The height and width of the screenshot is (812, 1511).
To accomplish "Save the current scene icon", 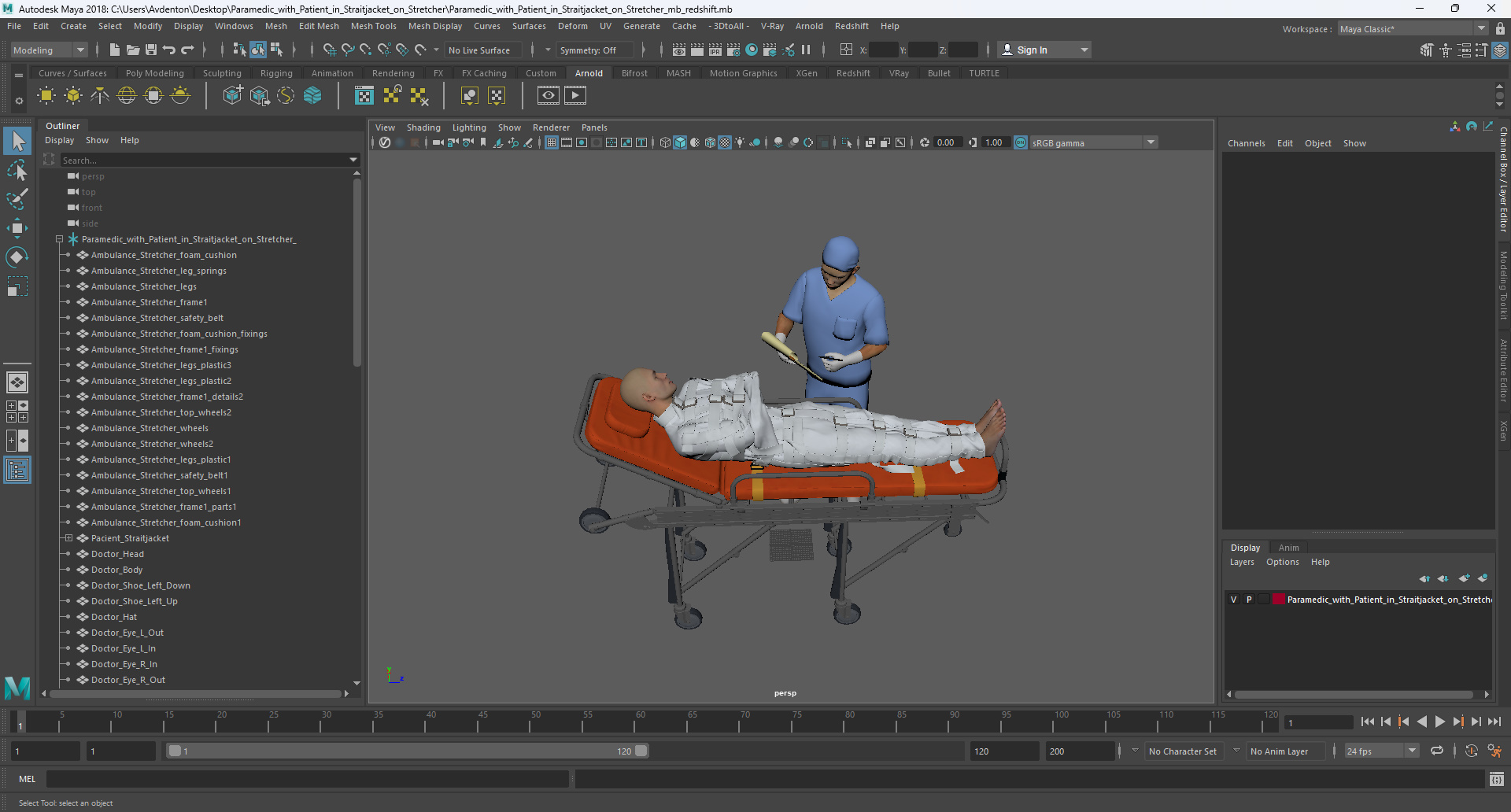I will 151,50.
